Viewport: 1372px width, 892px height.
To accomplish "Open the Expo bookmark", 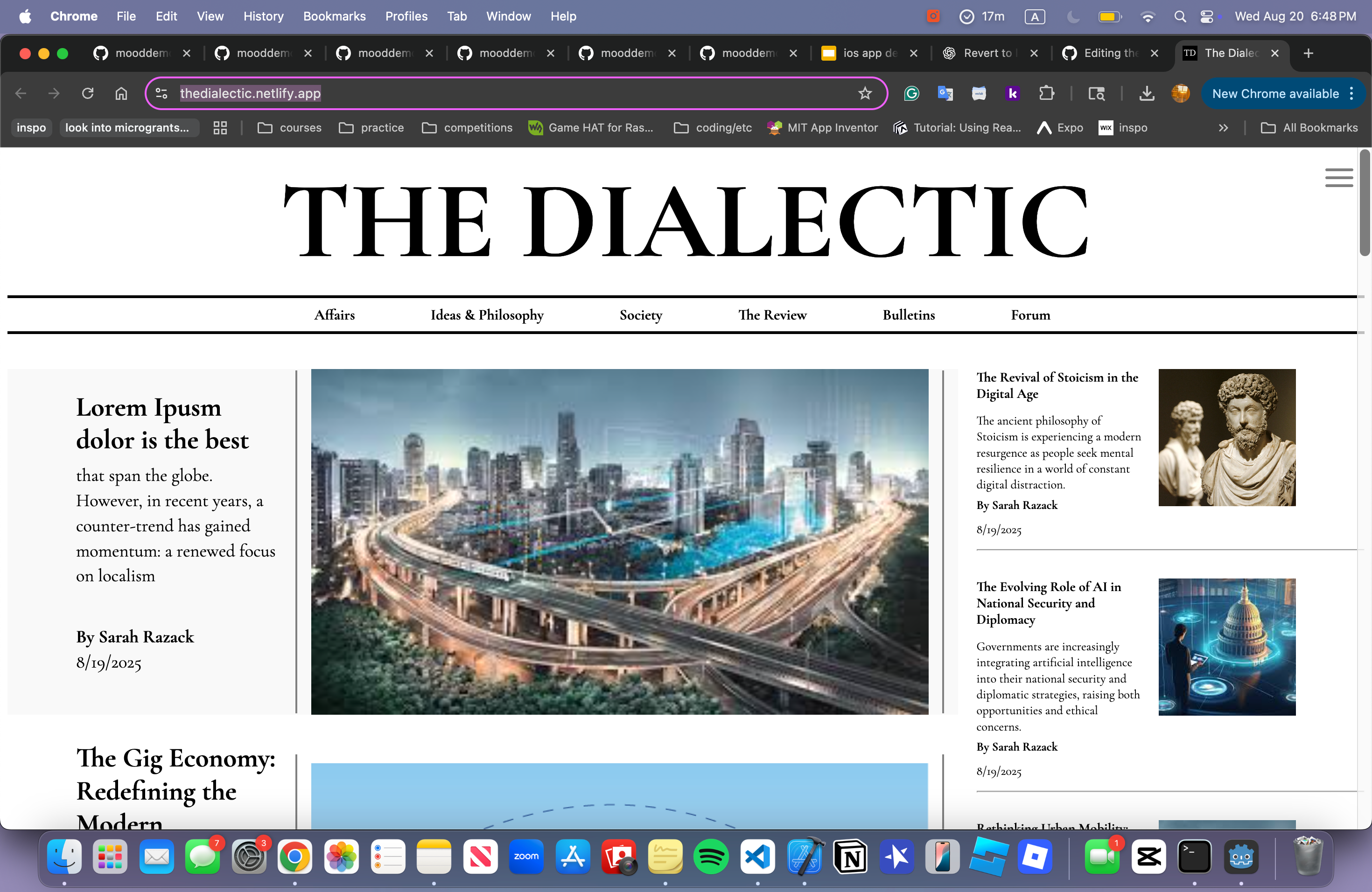I will (1059, 128).
